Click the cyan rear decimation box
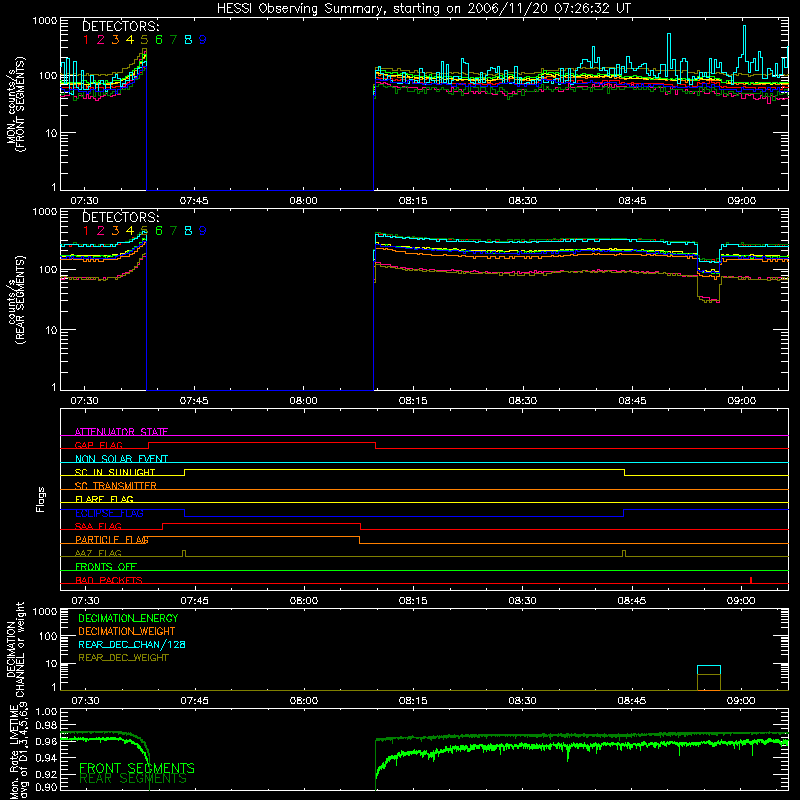The image size is (800, 800). click(x=709, y=670)
